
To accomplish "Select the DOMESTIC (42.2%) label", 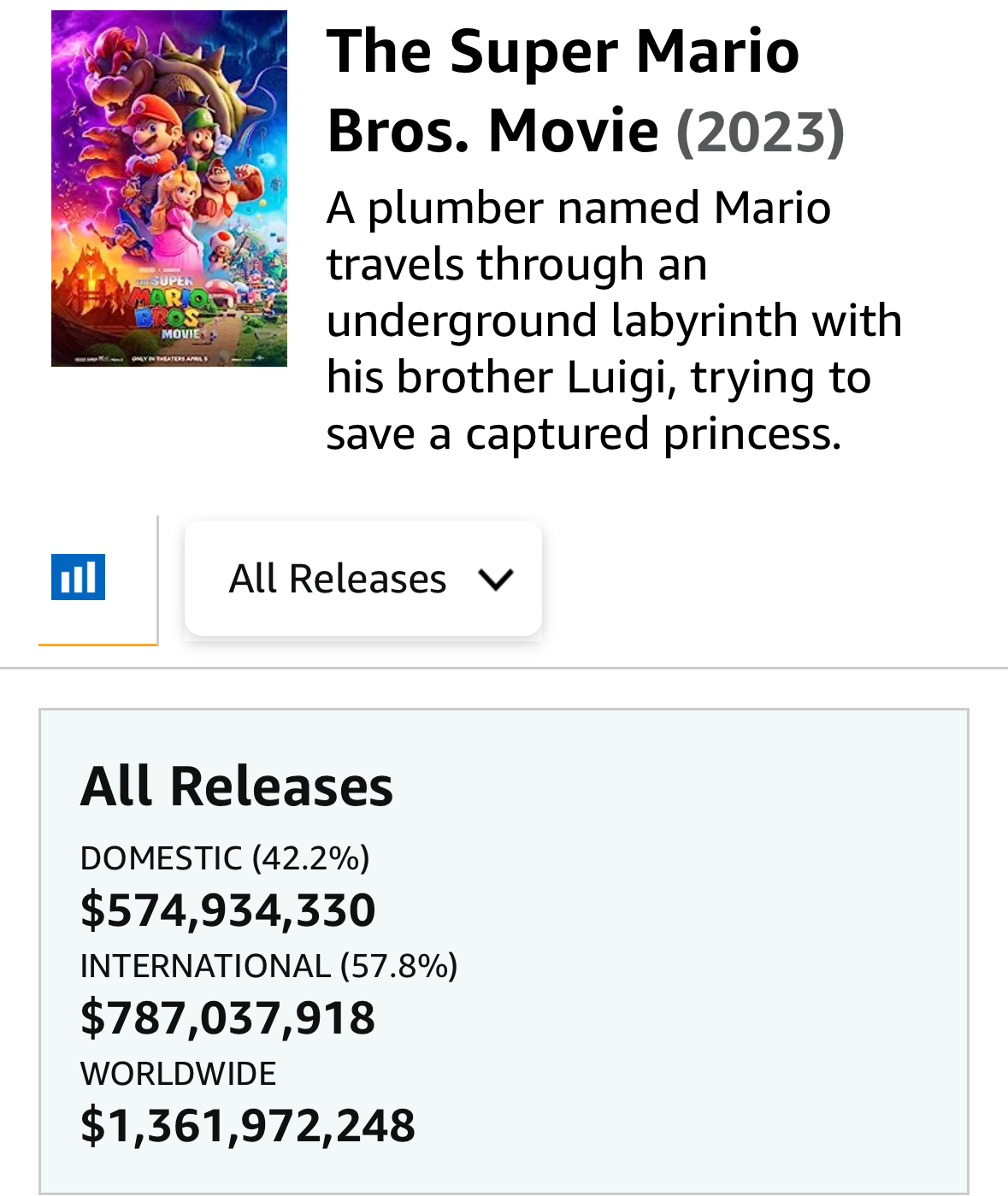I will click(x=225, y=857).
